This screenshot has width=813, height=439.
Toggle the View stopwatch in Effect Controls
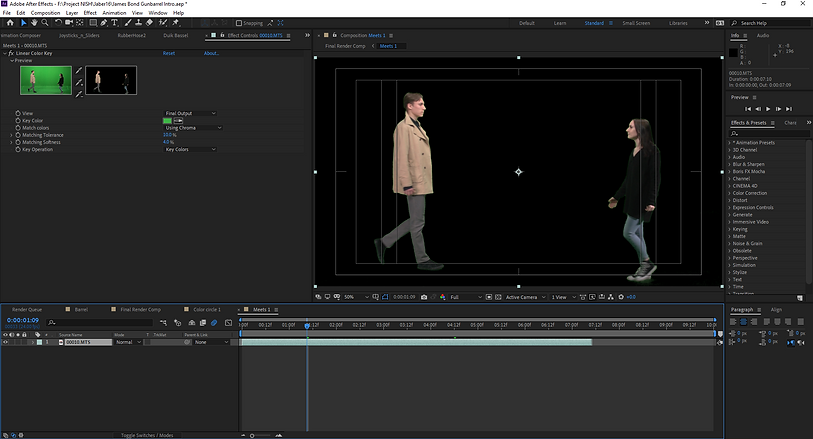(18, 113)
